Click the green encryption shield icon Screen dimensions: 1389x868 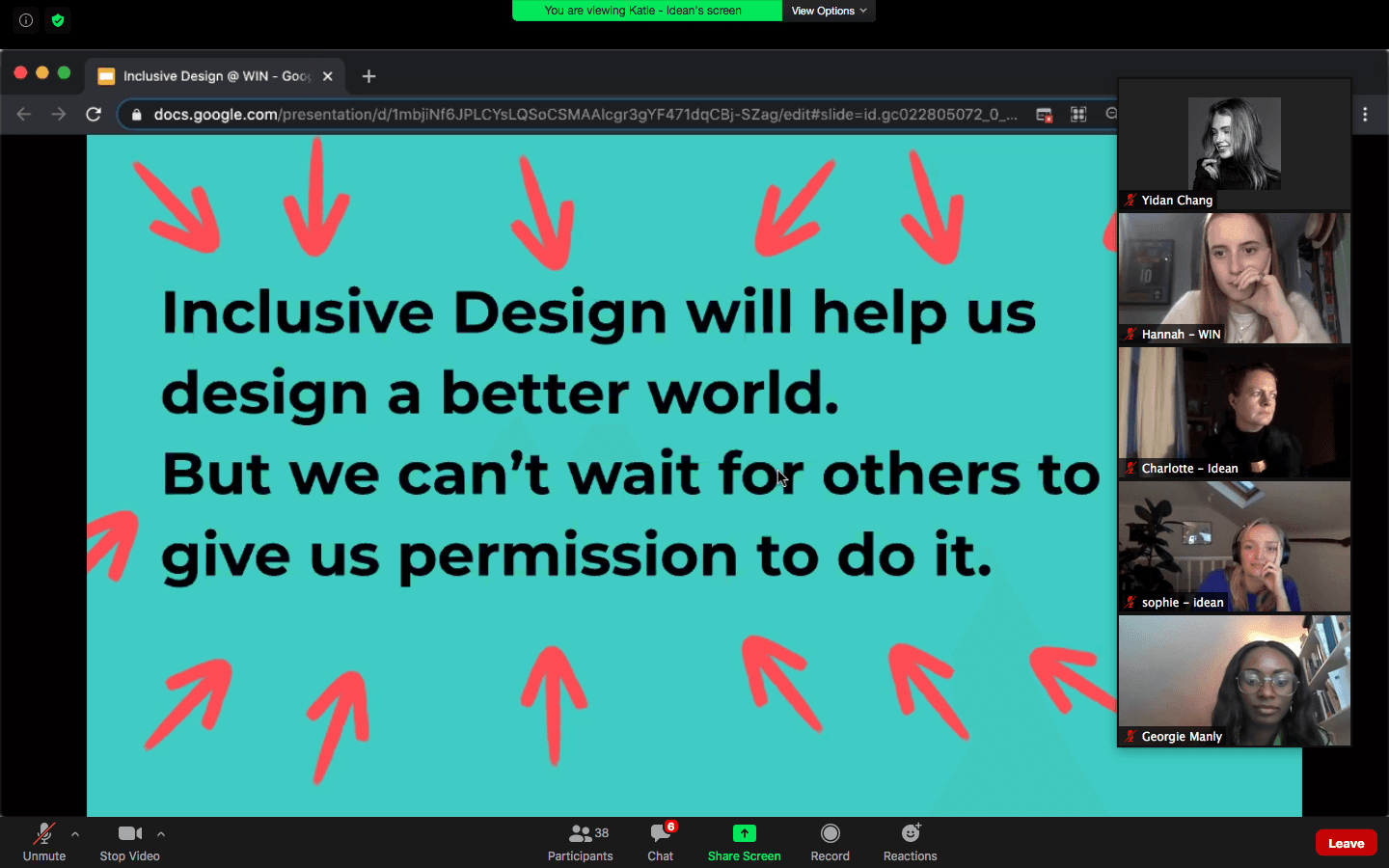58,19
